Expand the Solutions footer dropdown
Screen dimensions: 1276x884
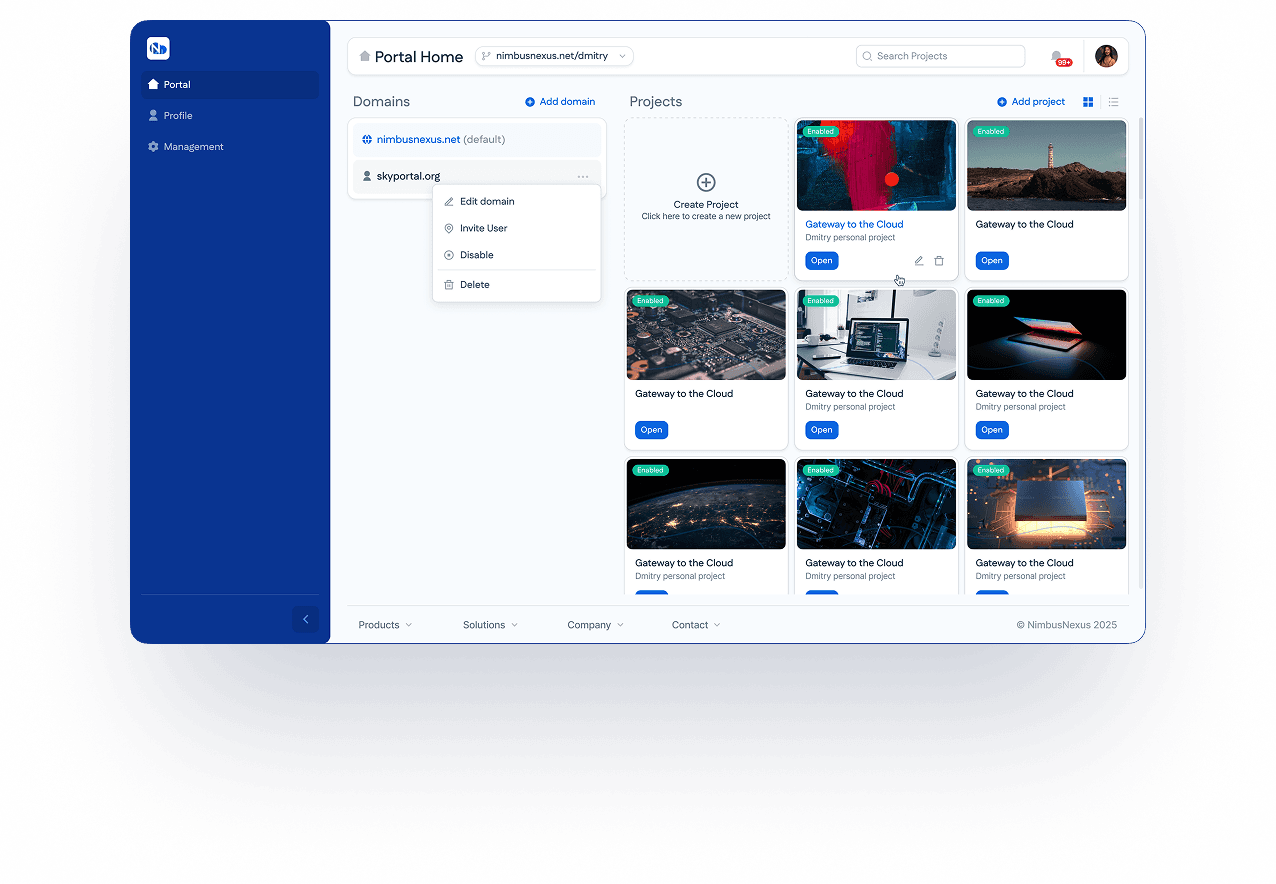point(490,625)
